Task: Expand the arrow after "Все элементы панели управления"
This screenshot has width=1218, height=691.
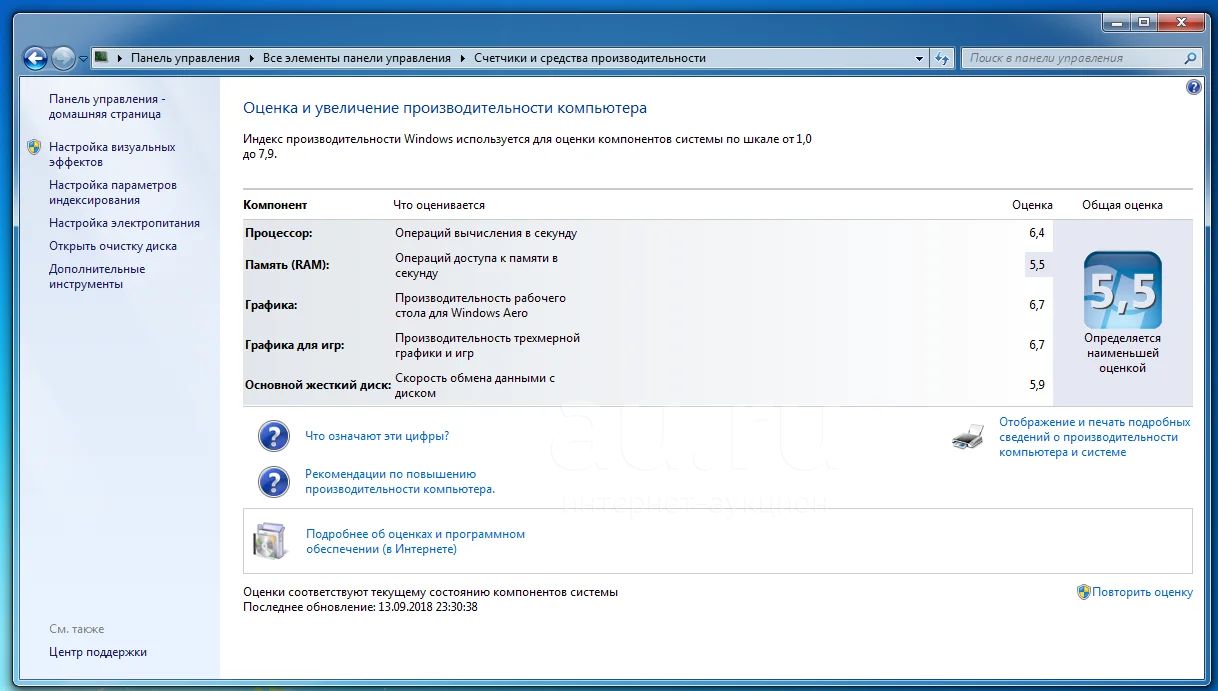Action: point(463,58)
